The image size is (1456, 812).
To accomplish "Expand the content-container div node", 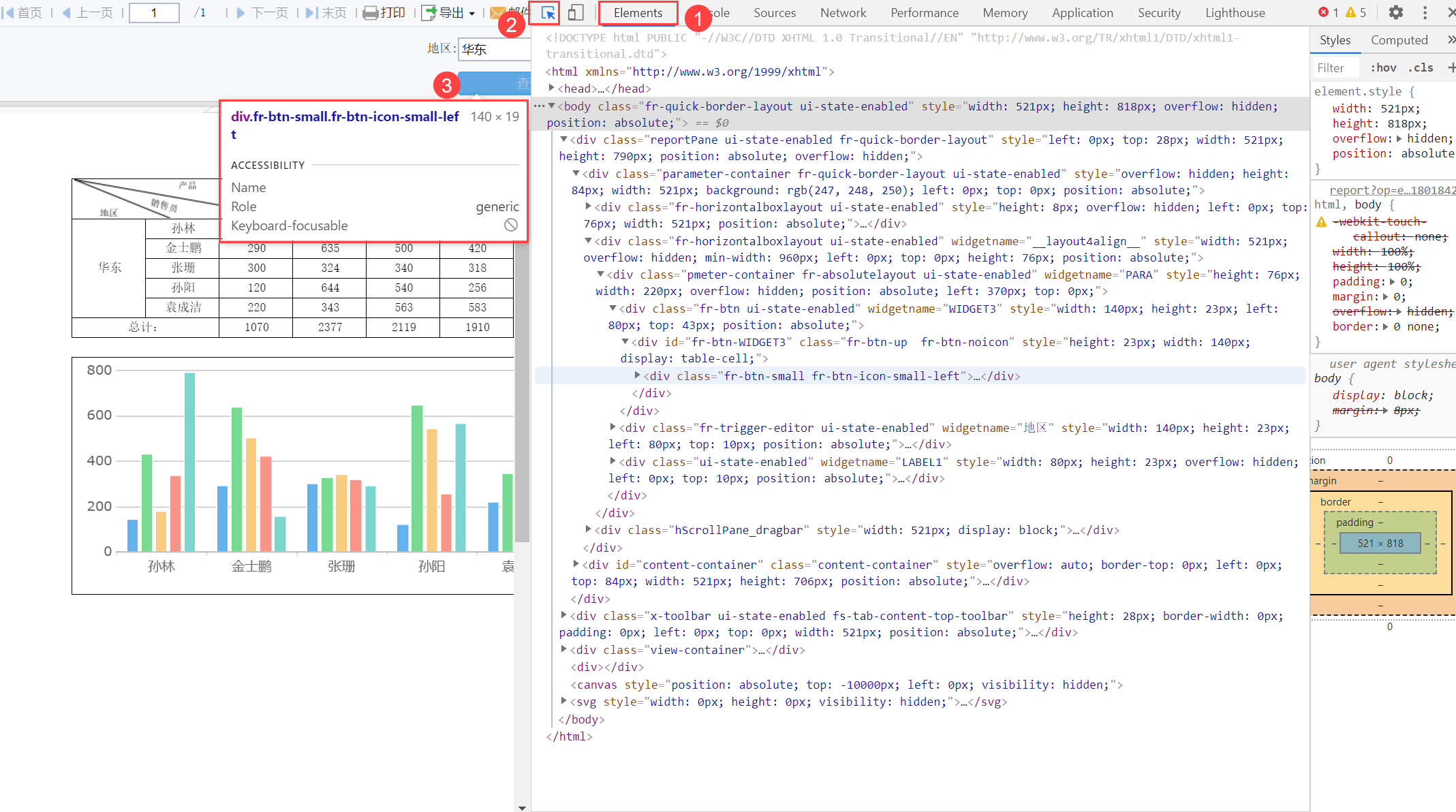I will (x=576, y=565).
